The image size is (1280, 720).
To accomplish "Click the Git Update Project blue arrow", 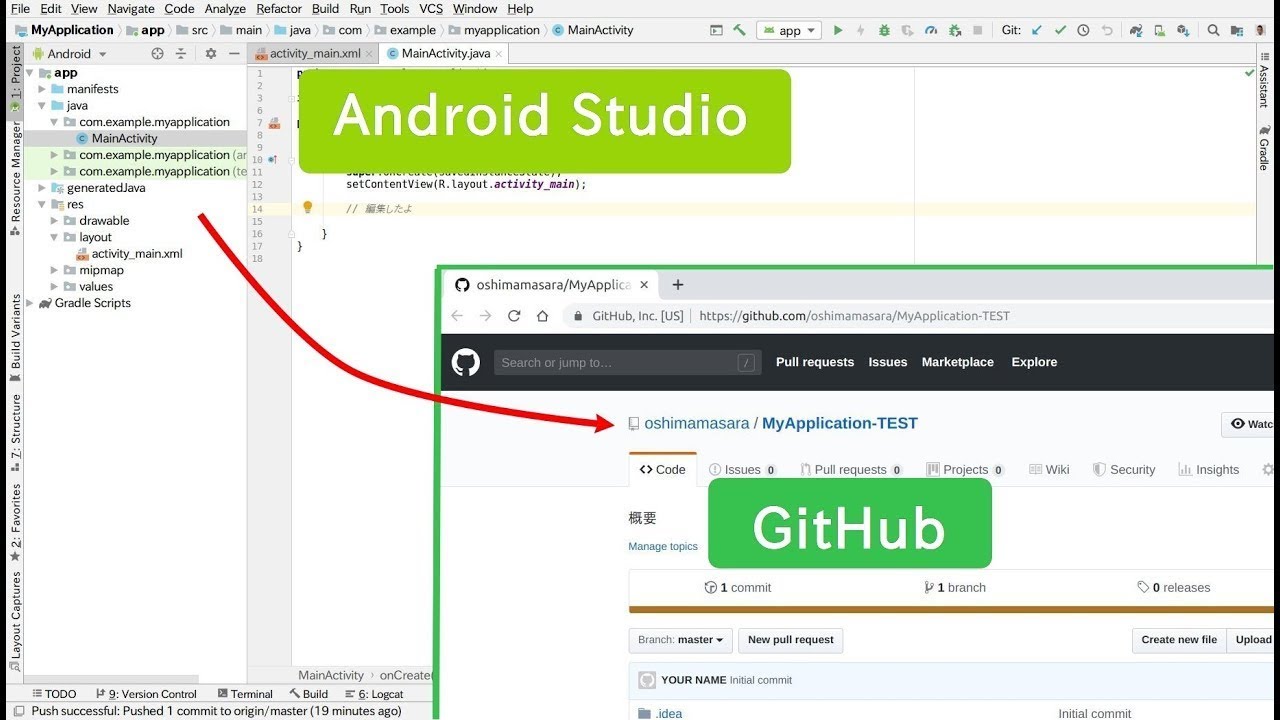I will 1037,30.
